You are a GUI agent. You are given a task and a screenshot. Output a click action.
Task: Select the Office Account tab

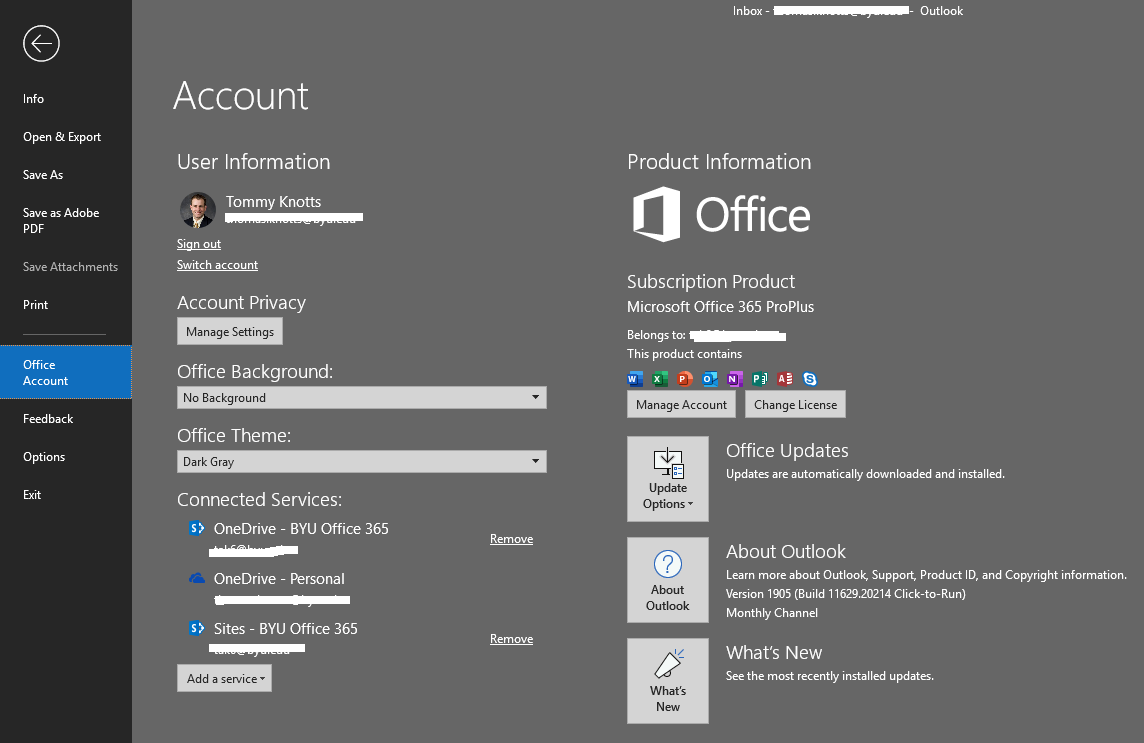pos(66,372)
